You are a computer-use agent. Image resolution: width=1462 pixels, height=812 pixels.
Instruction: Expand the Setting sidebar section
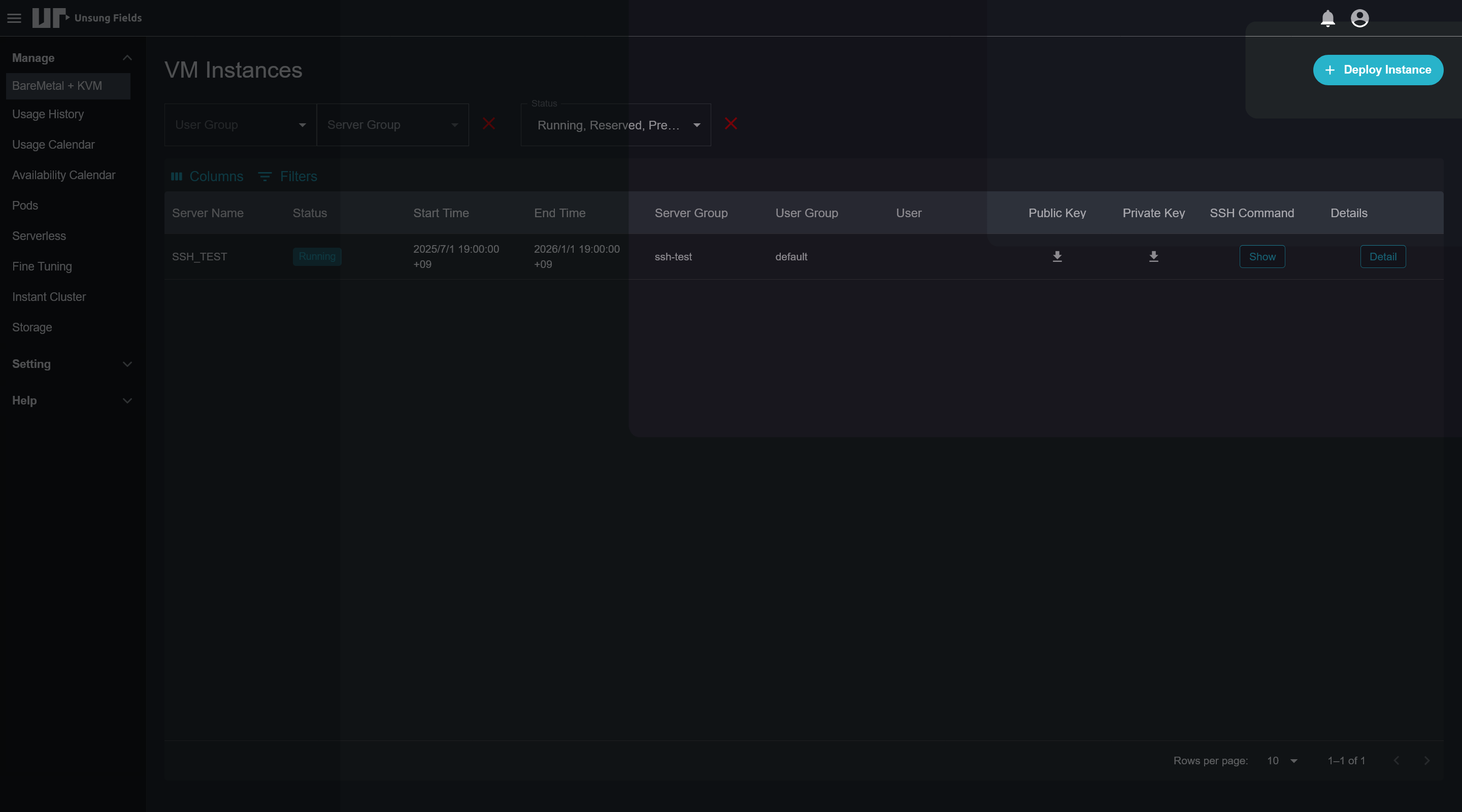pos(127,364)
